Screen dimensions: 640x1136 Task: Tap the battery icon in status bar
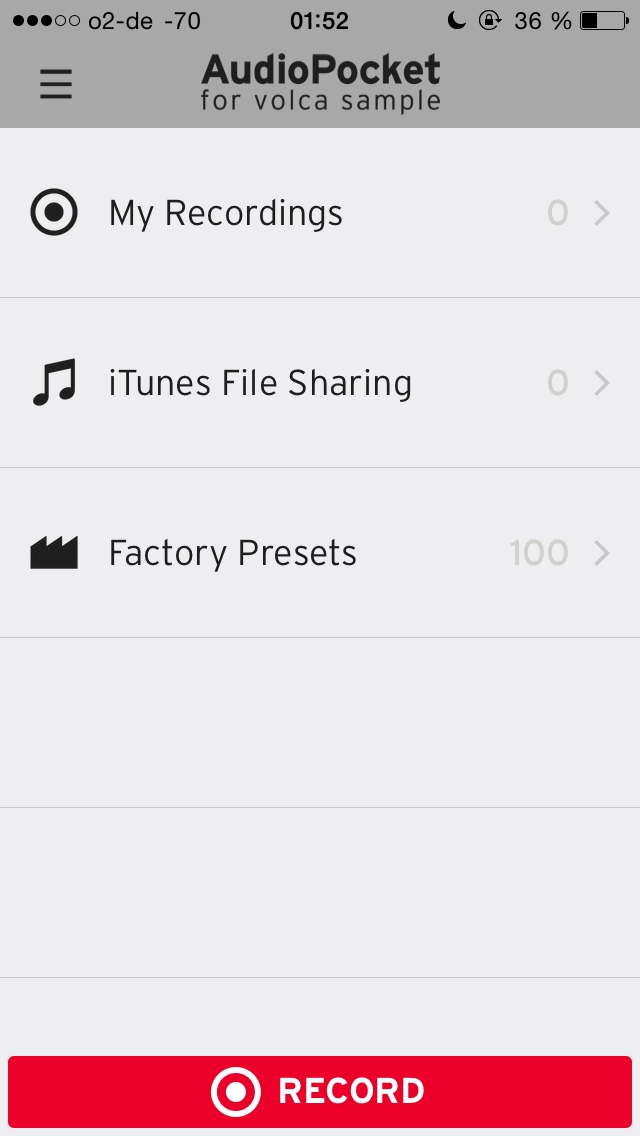click(604, 21)
